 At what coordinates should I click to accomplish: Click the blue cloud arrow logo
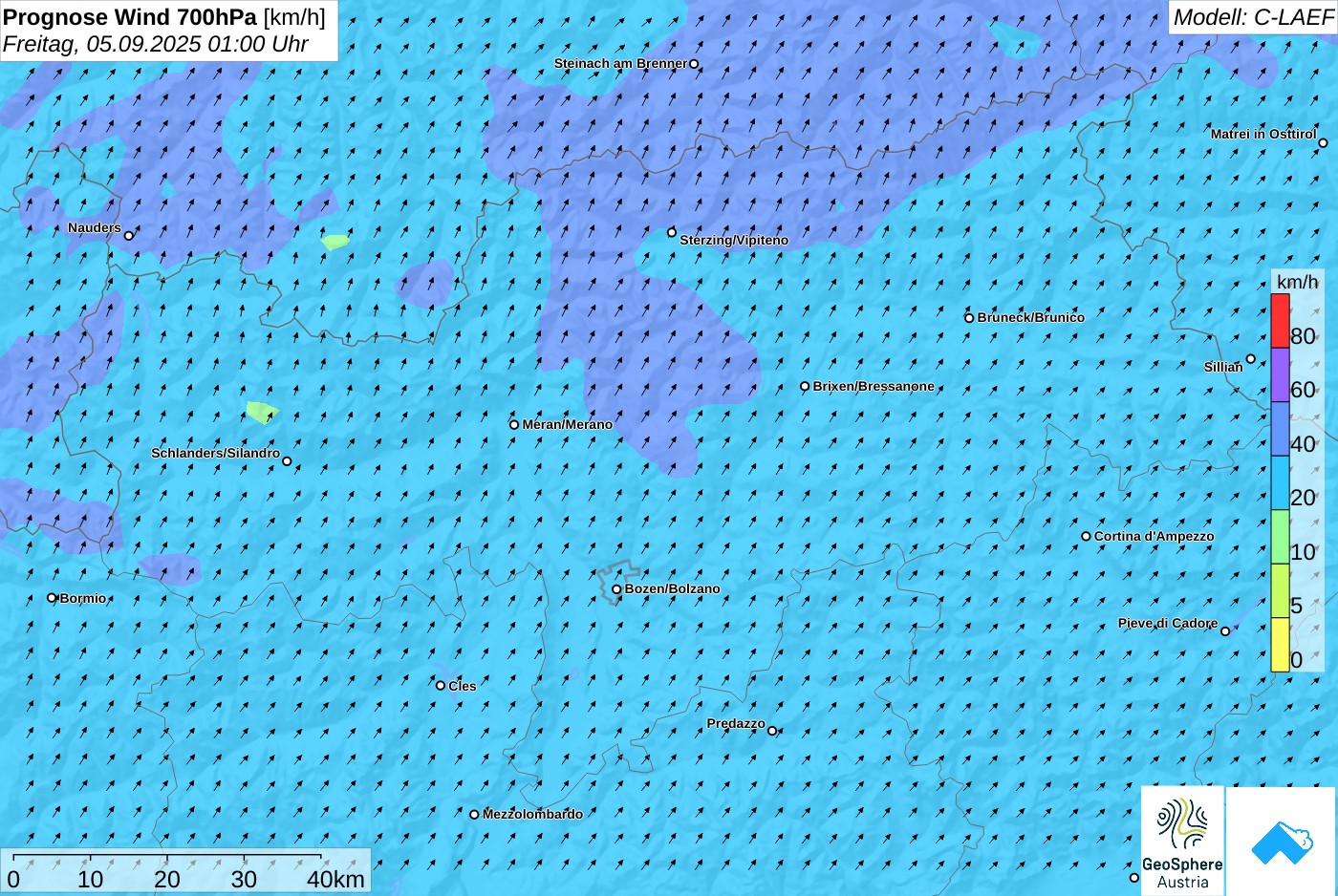pyautogui.click(x=1282, y=842)
